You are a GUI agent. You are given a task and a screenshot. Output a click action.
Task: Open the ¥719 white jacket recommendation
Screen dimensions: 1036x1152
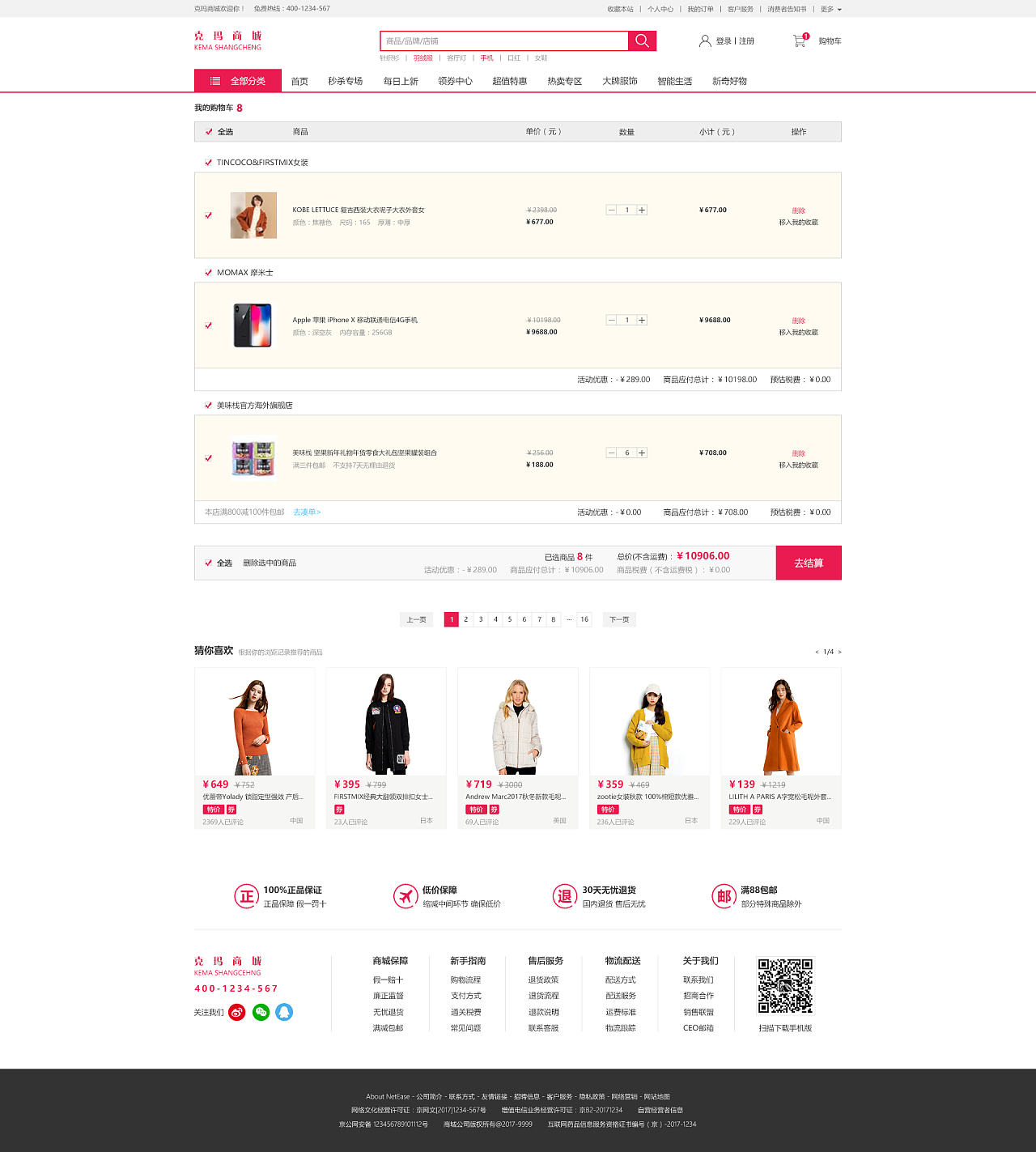point(518,748)
